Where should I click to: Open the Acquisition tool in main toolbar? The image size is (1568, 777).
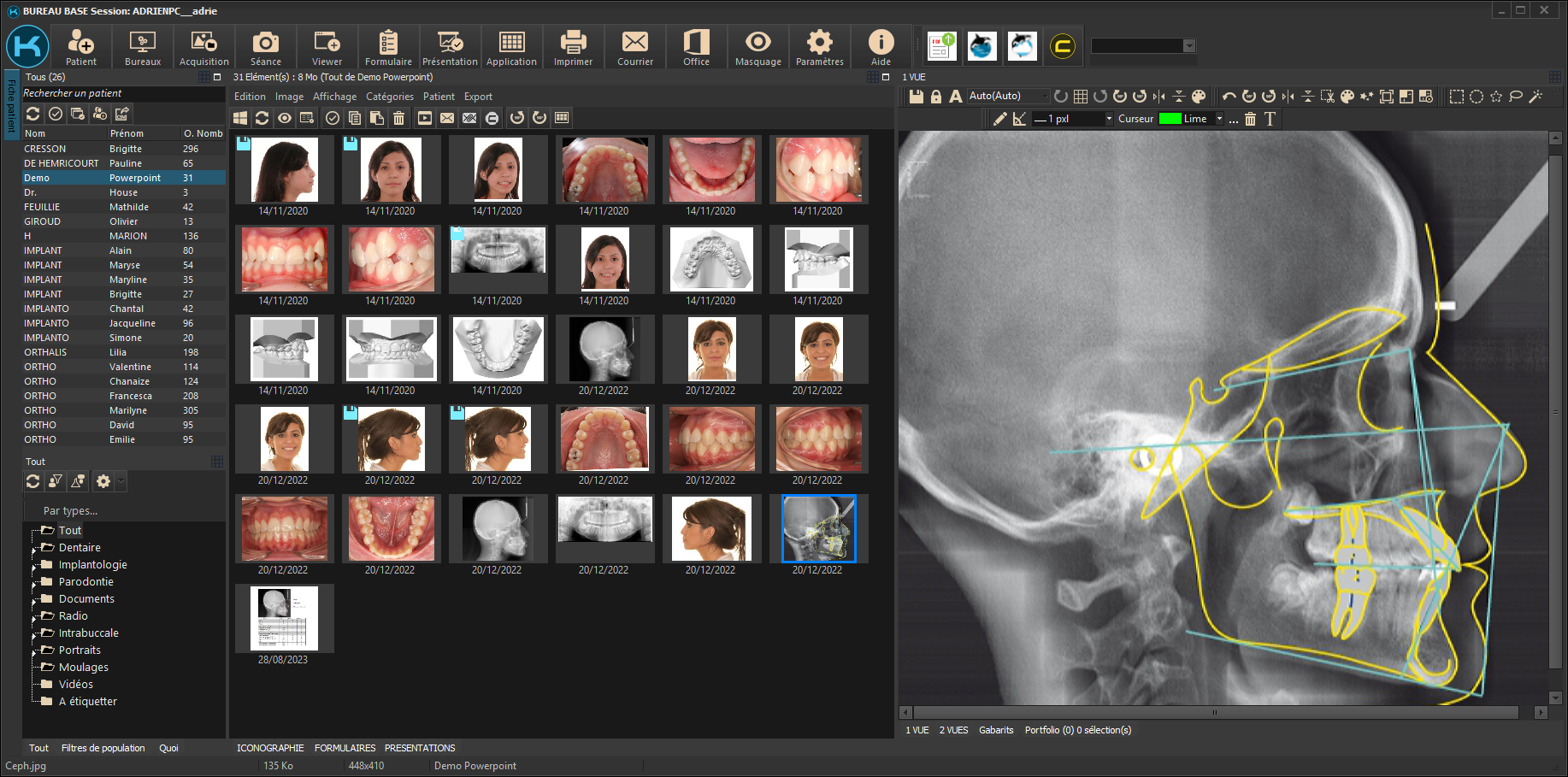203,47
